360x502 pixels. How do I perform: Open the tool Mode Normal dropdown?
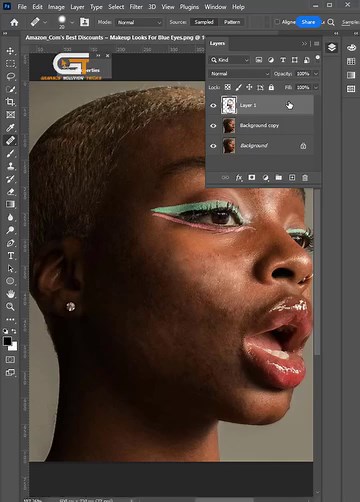(x=139, y=22)
